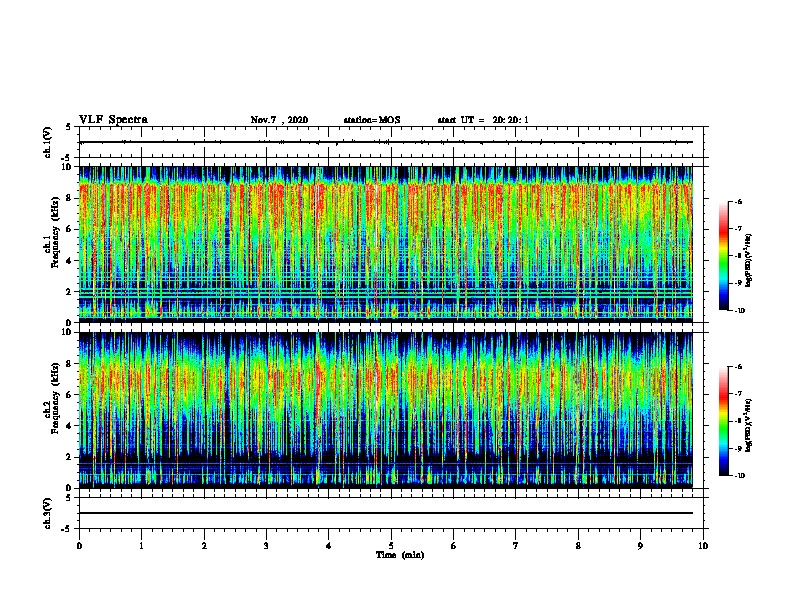Select the "Nov.7 , 2020" date text
792x612 pixels.
(279, 120)
